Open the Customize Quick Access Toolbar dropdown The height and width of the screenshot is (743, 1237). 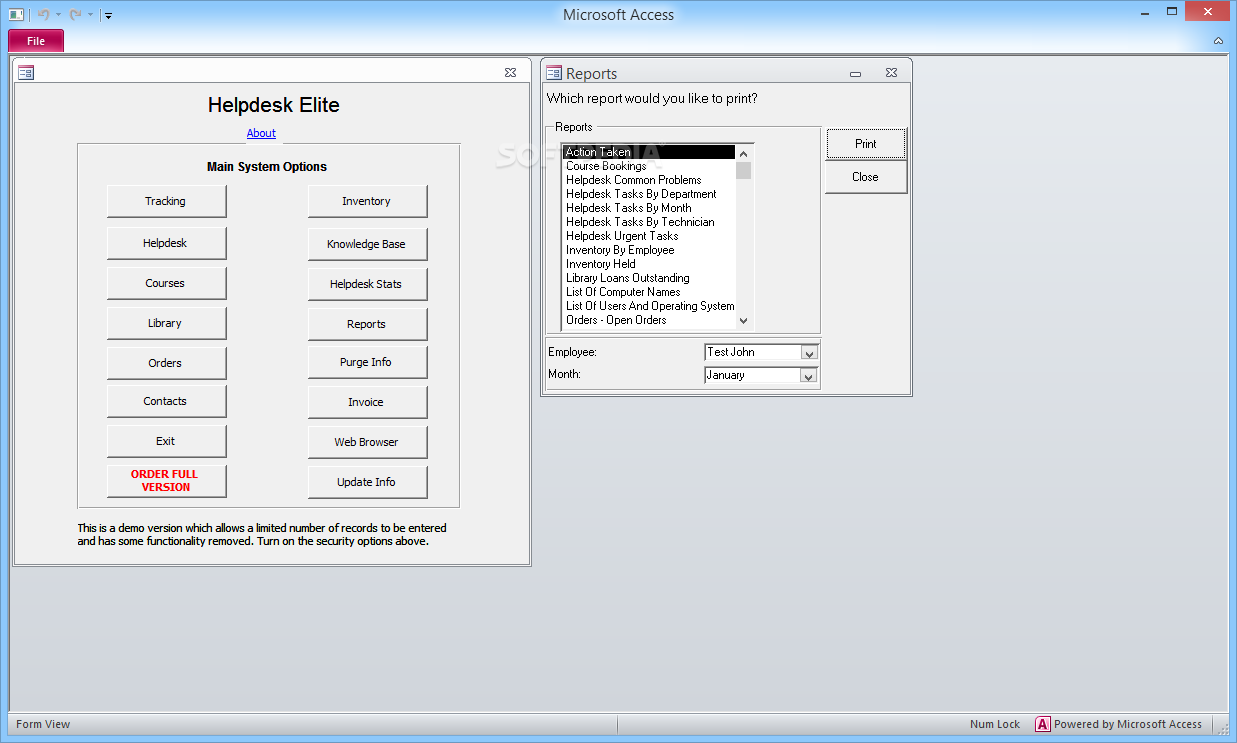coord(108,15)
